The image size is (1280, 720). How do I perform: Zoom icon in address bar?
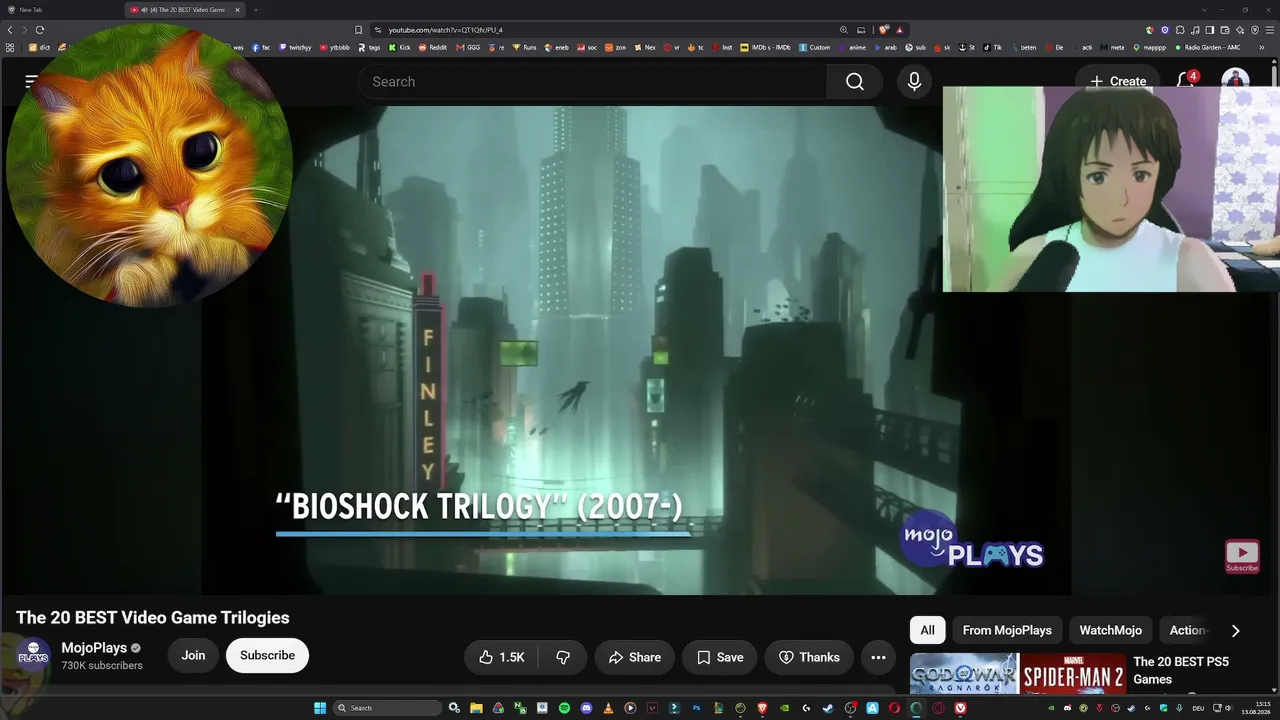tap(844, 30)
